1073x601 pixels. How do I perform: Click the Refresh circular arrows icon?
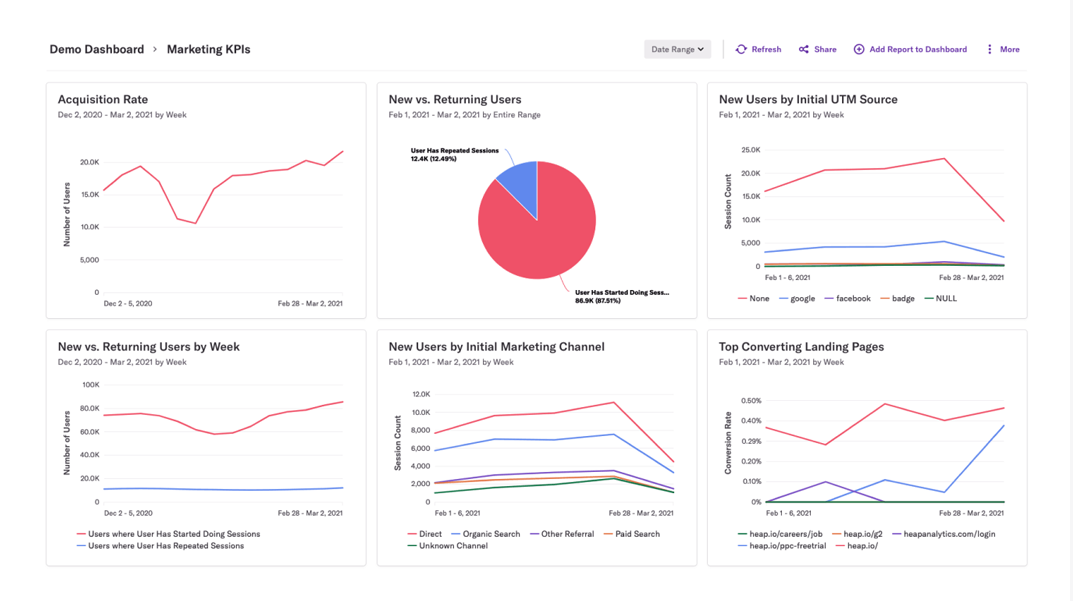click(741, 49)
